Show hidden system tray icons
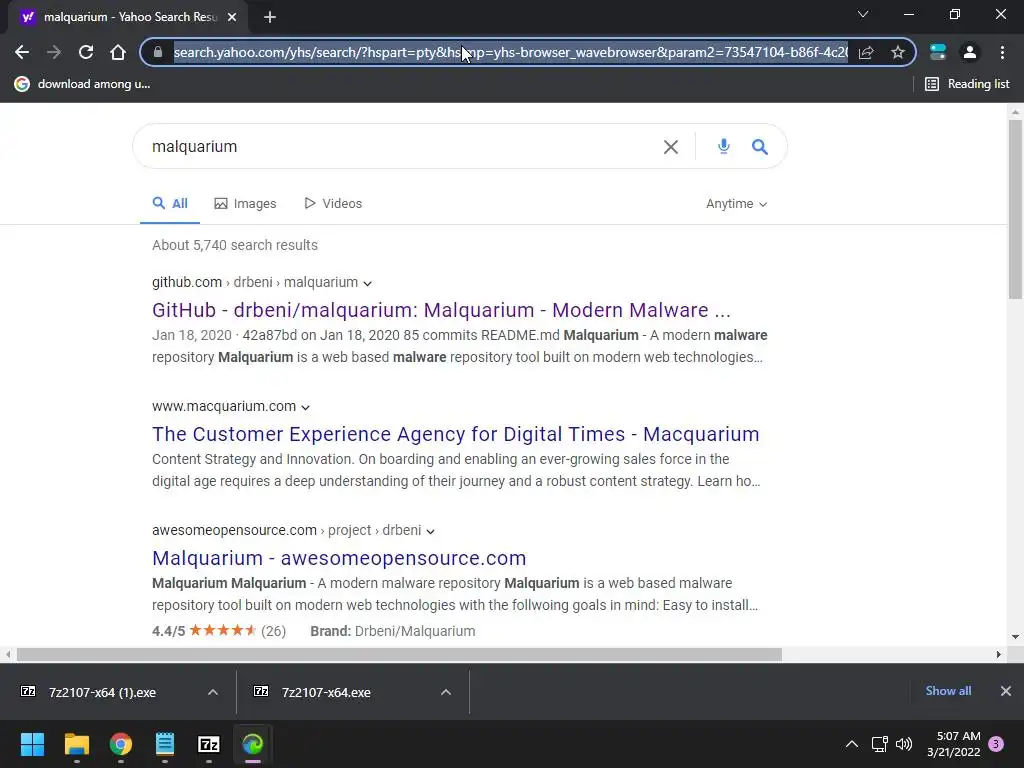1024x768 pixels. coord(852,744)
